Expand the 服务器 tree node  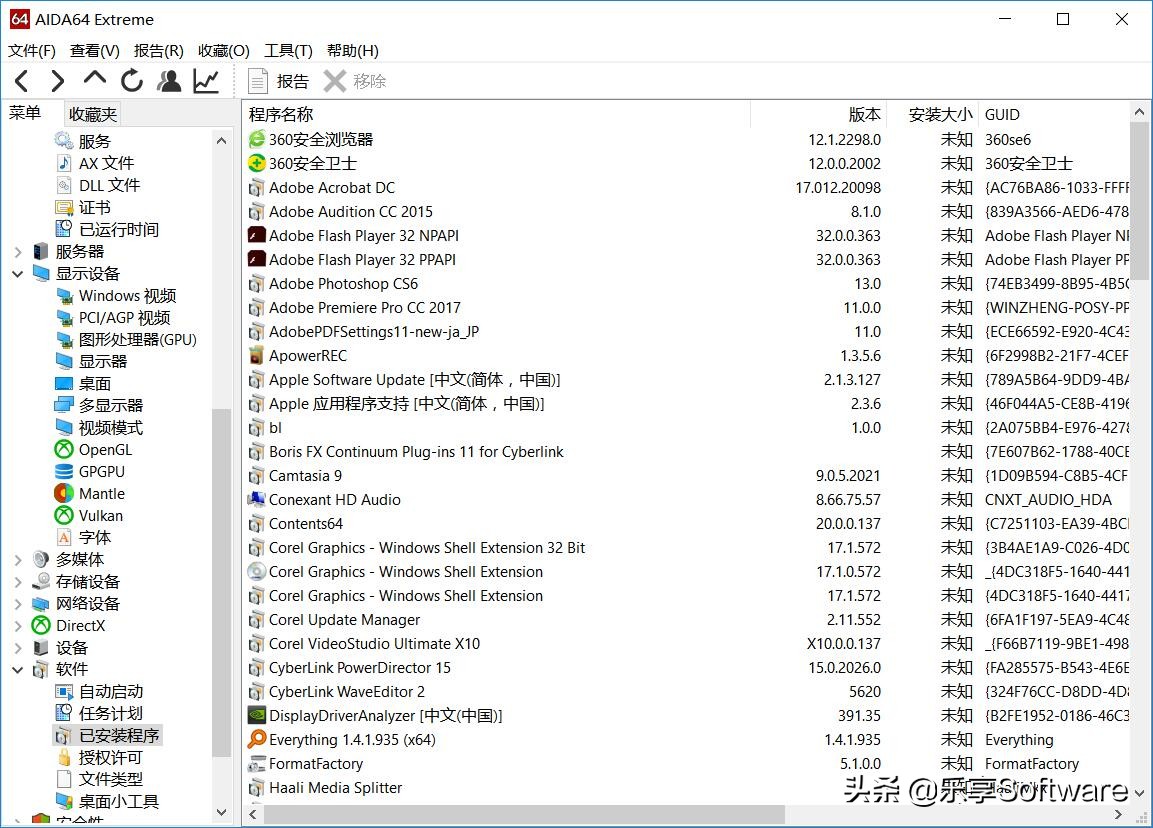[x=18, y=252]
